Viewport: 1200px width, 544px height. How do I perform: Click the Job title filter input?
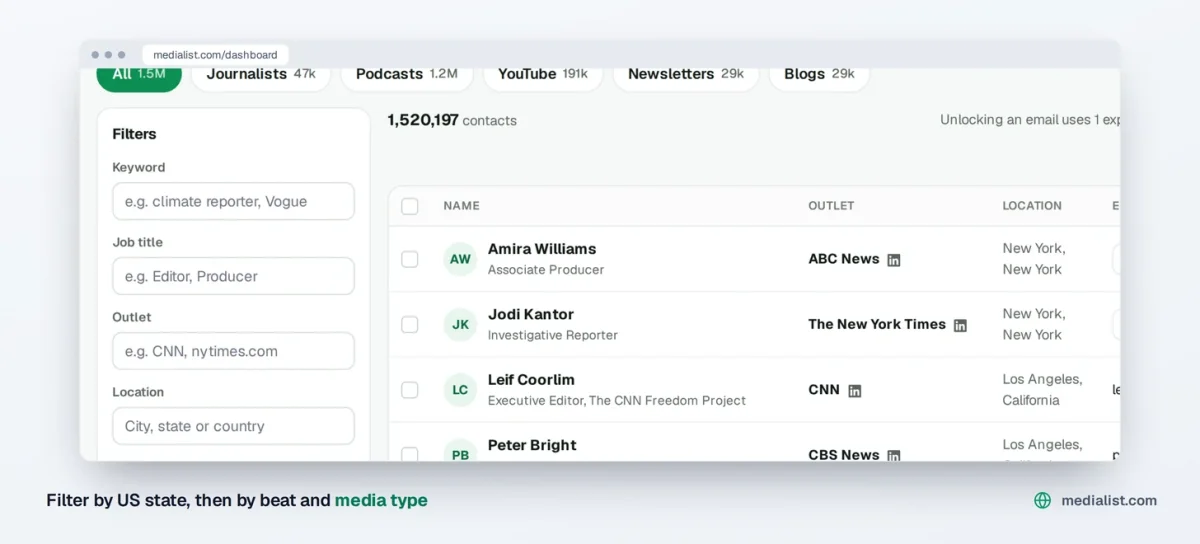[x=233, y=276]
